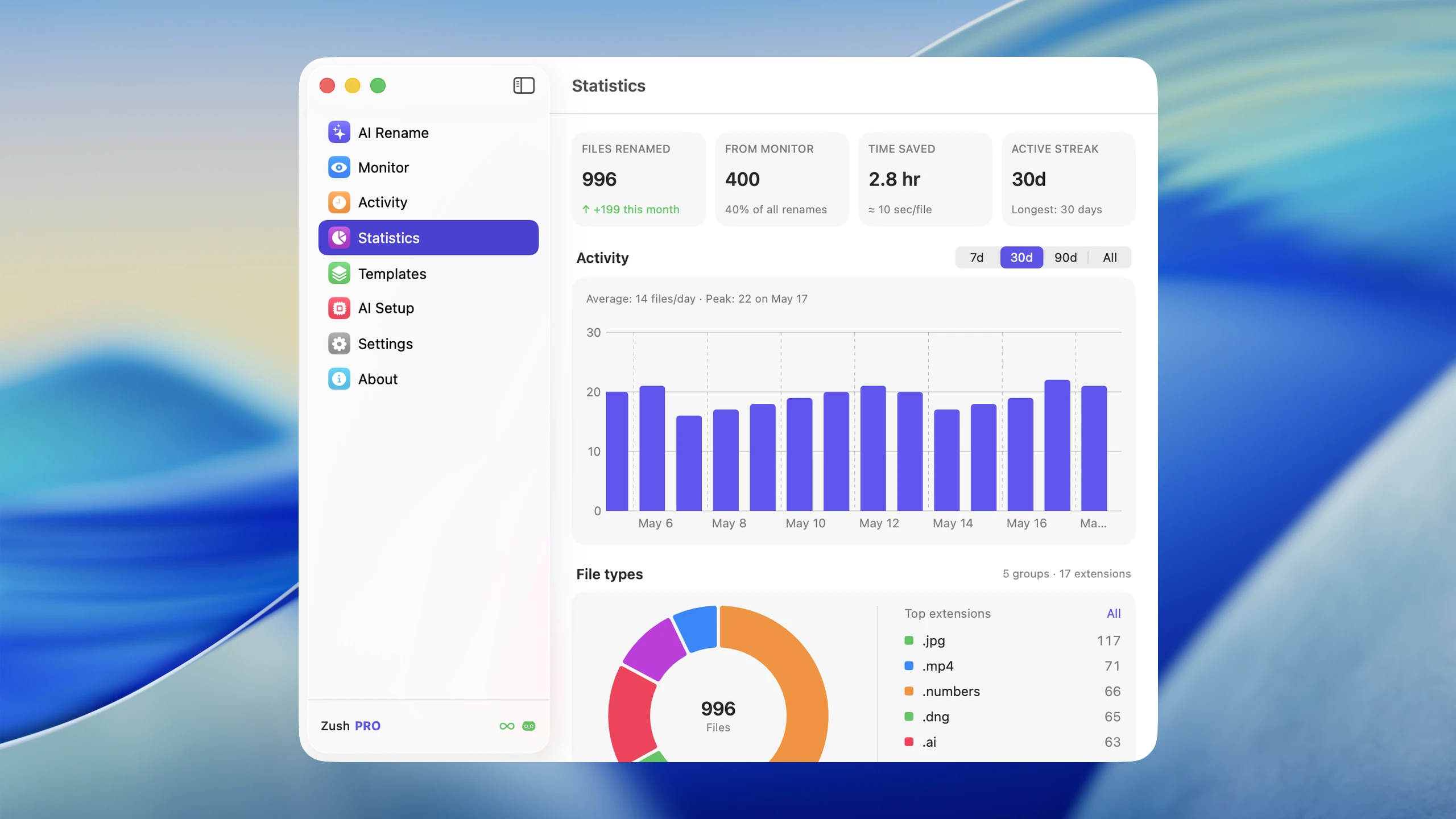Image resolution: width=1456 pixels, height=819 pixels.
Task: Click the Templates layers icon
Action: (339, 274)
